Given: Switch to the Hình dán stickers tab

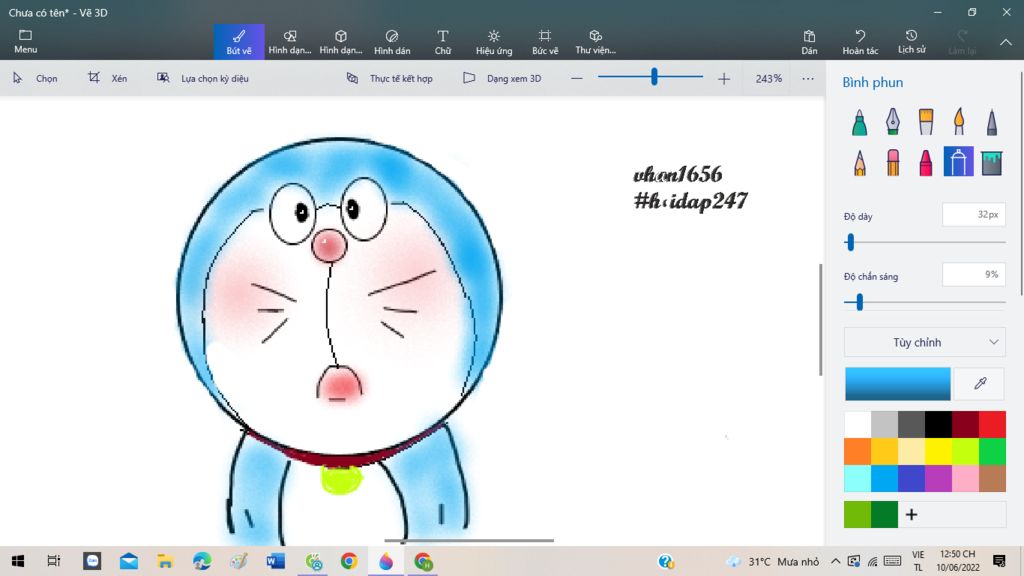Looking at the screenshot, I should tap(392, 41).
